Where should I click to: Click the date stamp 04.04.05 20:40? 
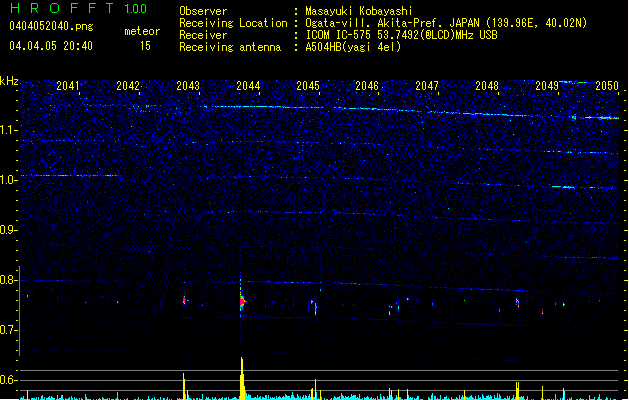pyautogui.click(x=51, y=46)
